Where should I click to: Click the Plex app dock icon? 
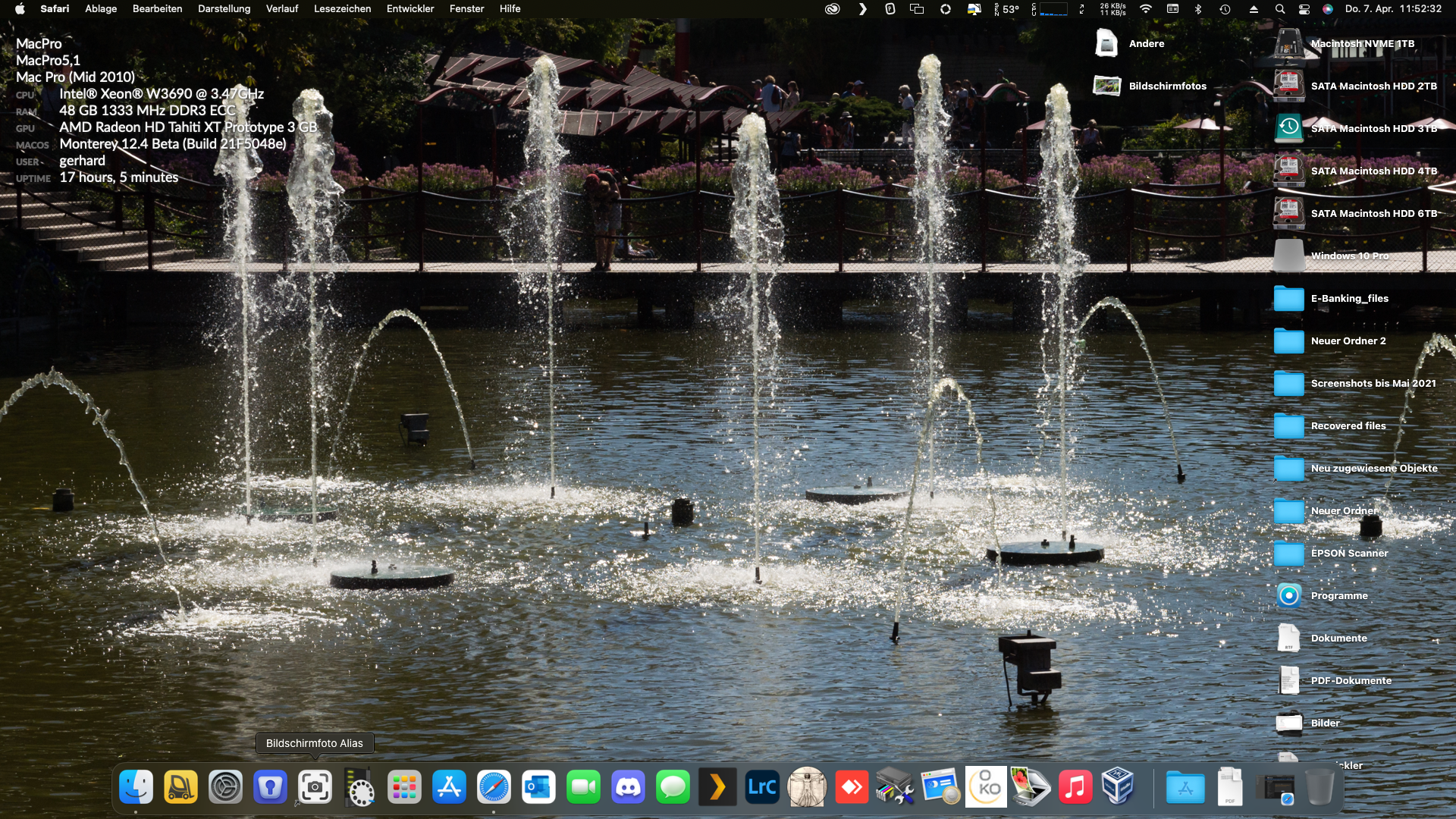[x=717, y=787]
